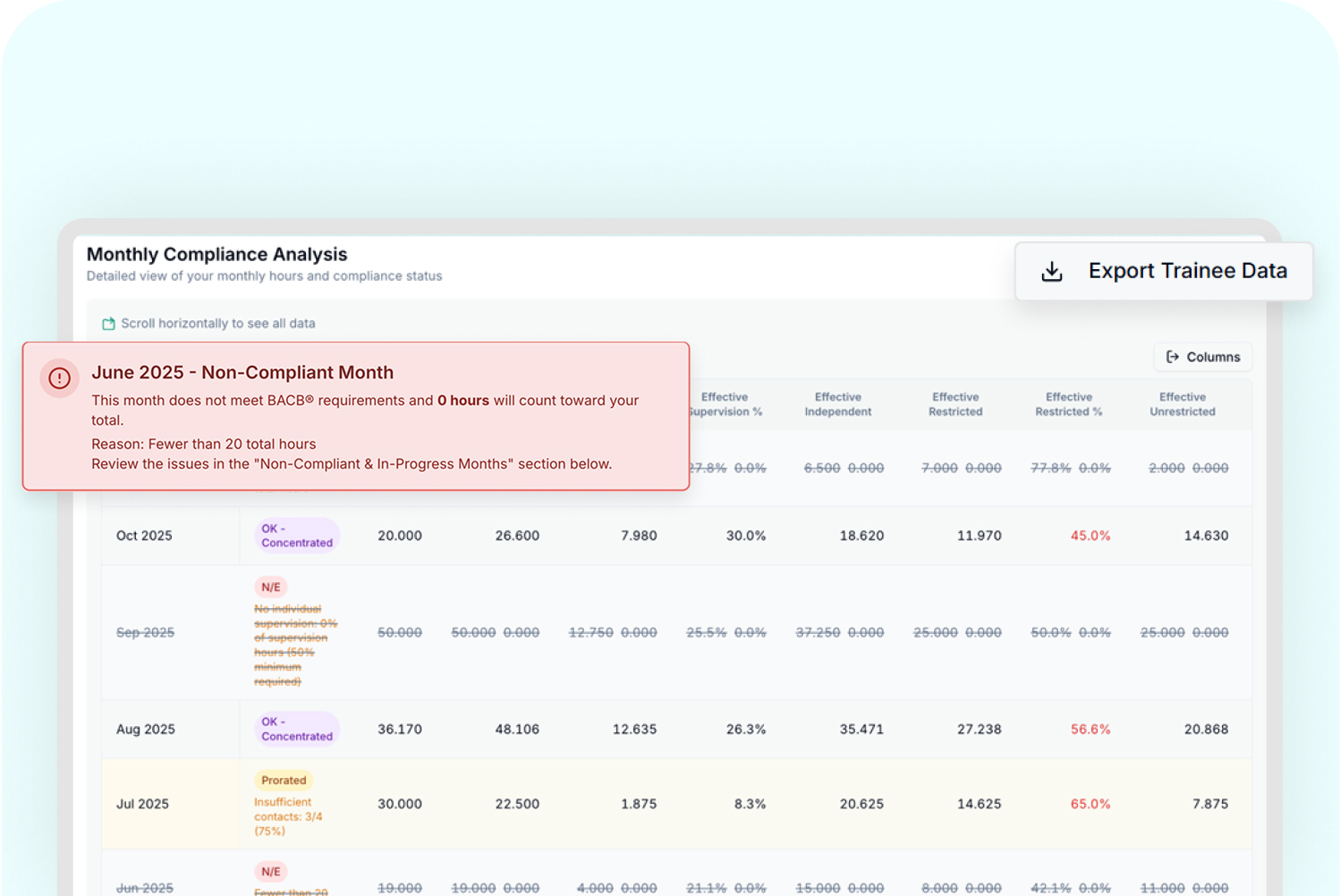Click the red 45.0% value in Oct 2025 row
The image size is (1340, 896).
[1090, 536]
